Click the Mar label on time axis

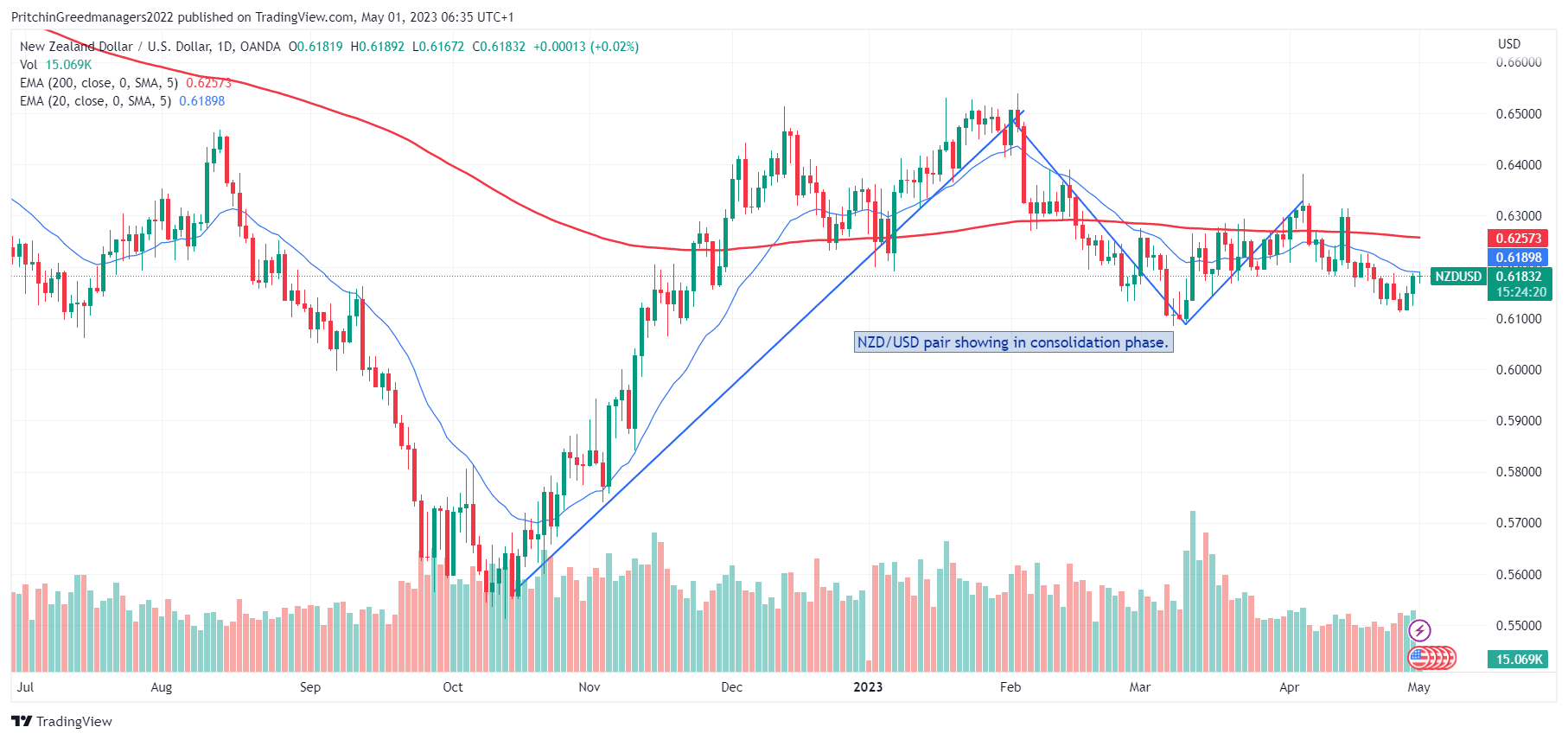(x=1140, y=687)
